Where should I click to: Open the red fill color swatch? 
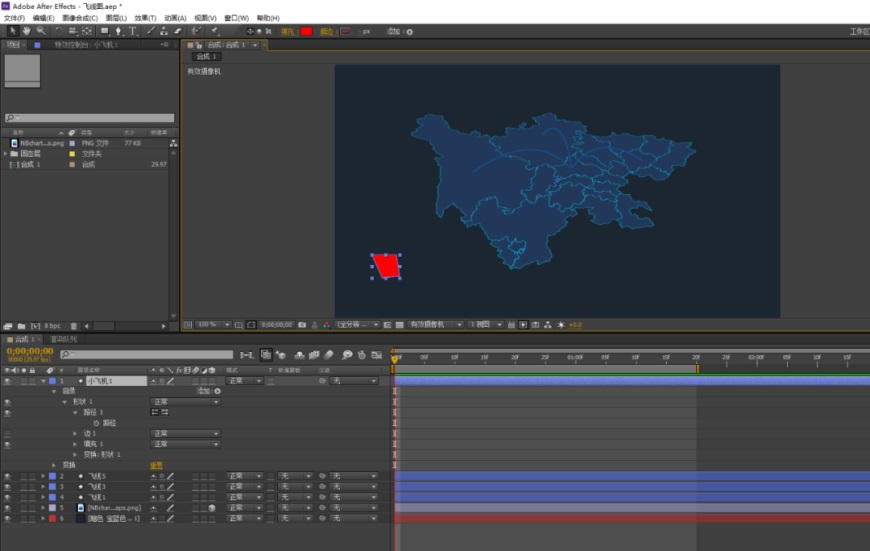[x=306, y=31]
